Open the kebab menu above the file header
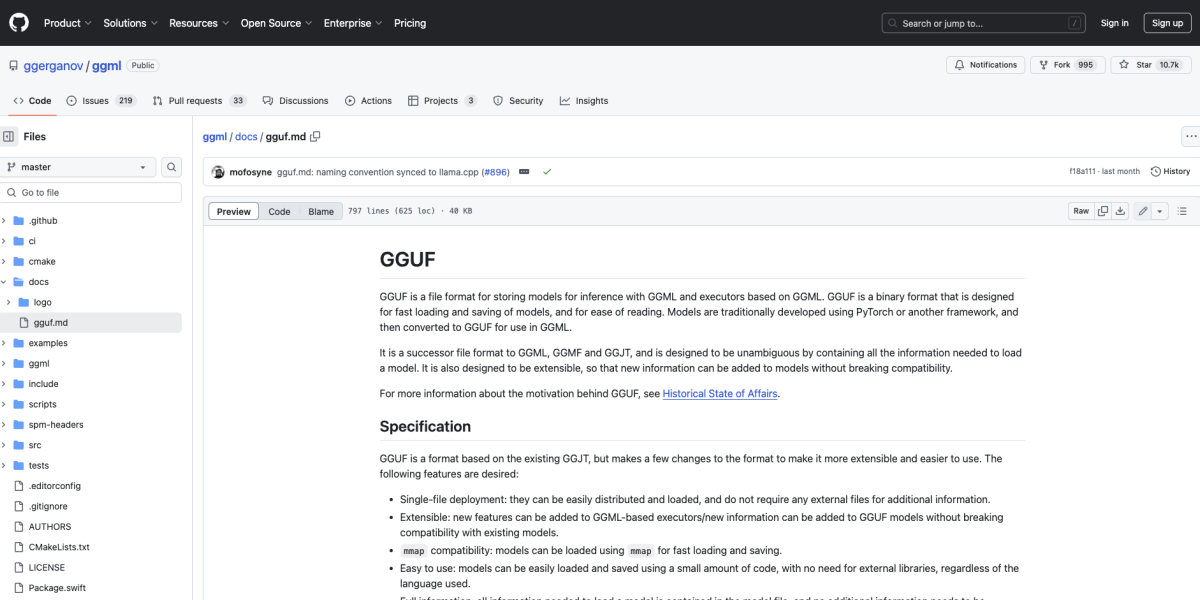The image size is (1200, 600). pyautogui.click(x=1191, y=136)
